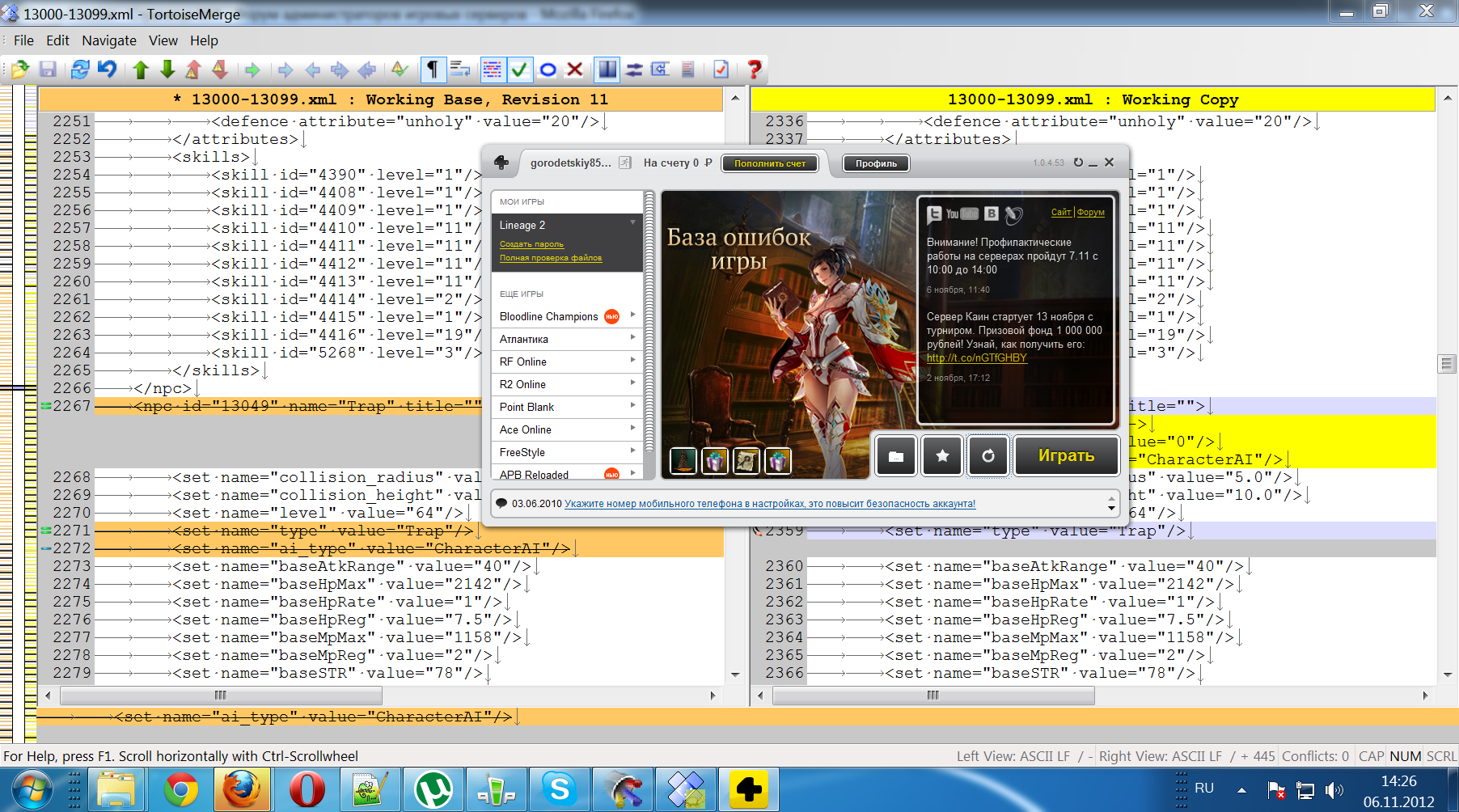Screen dimensions: 1459x812
Task: Expand the Lineage 2 dropdown arrow
Action: (632, 222)
